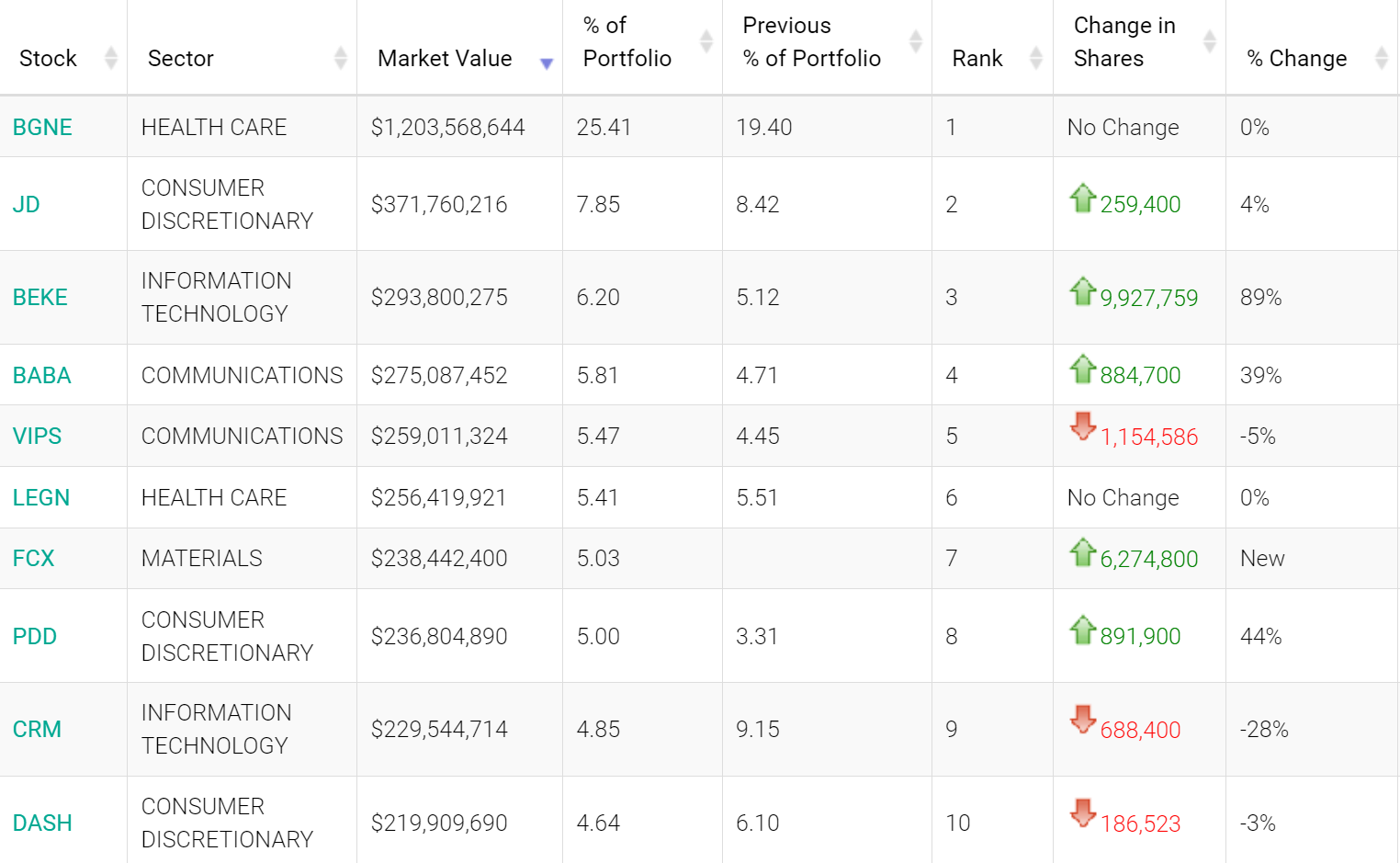Sort by % Change column arrows
Image resolution: width=1400 pixels, height=863 pixels.
(1381, 58)
